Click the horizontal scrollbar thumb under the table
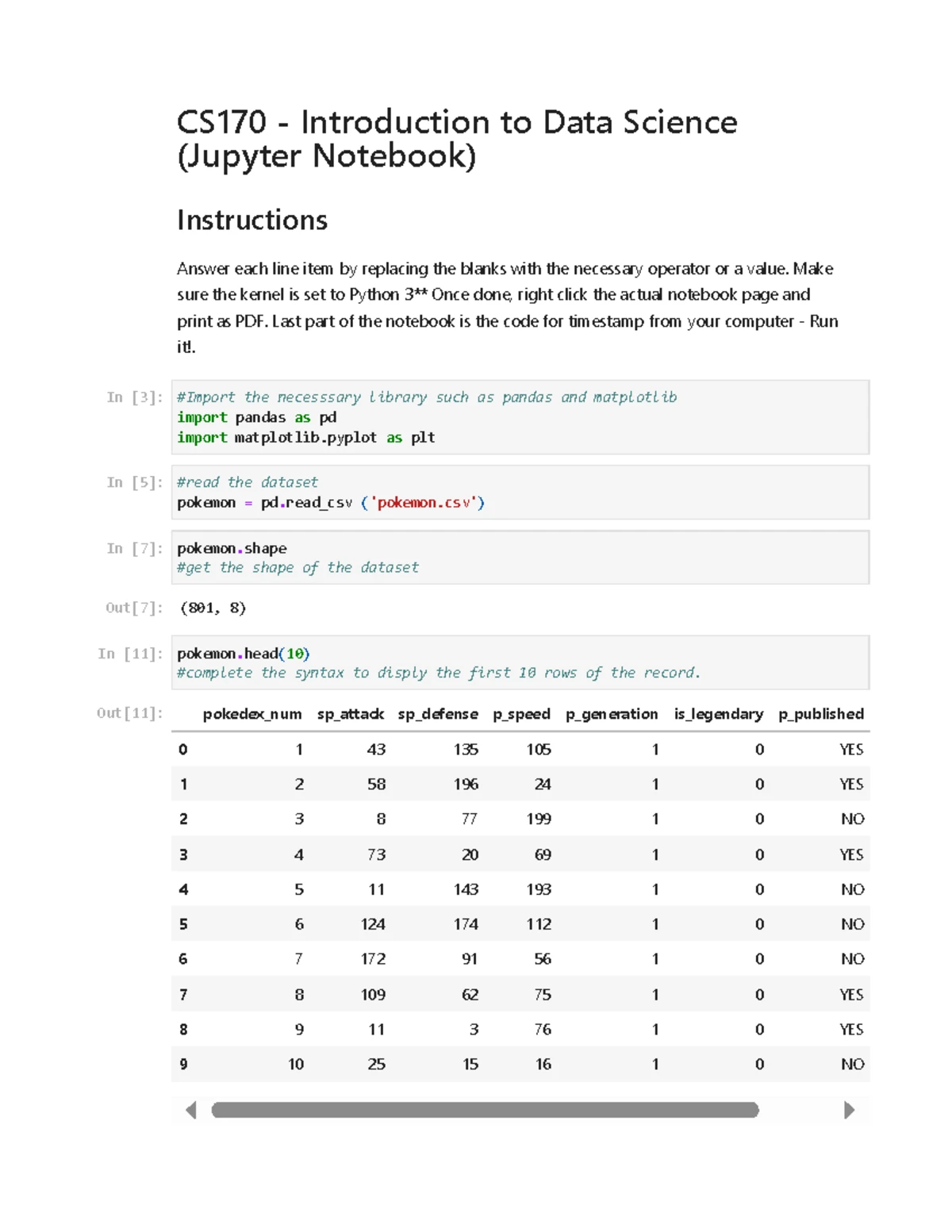The height and width of the screenshot is (1232, 952). [x=485, y=1110]
